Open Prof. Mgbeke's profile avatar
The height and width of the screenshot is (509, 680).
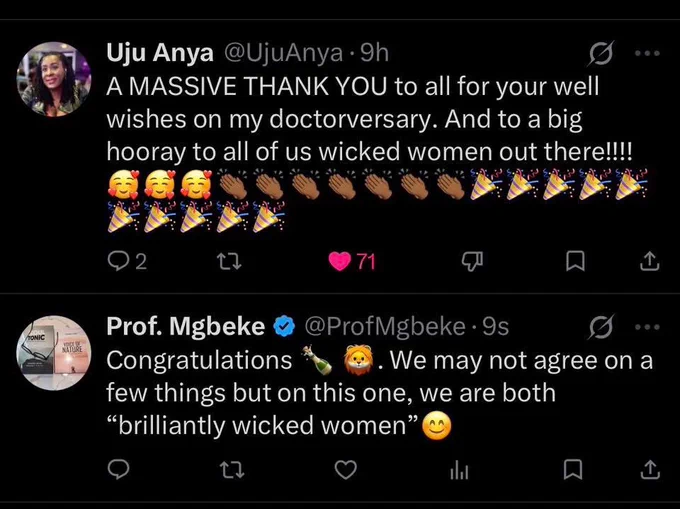(54, 353)
